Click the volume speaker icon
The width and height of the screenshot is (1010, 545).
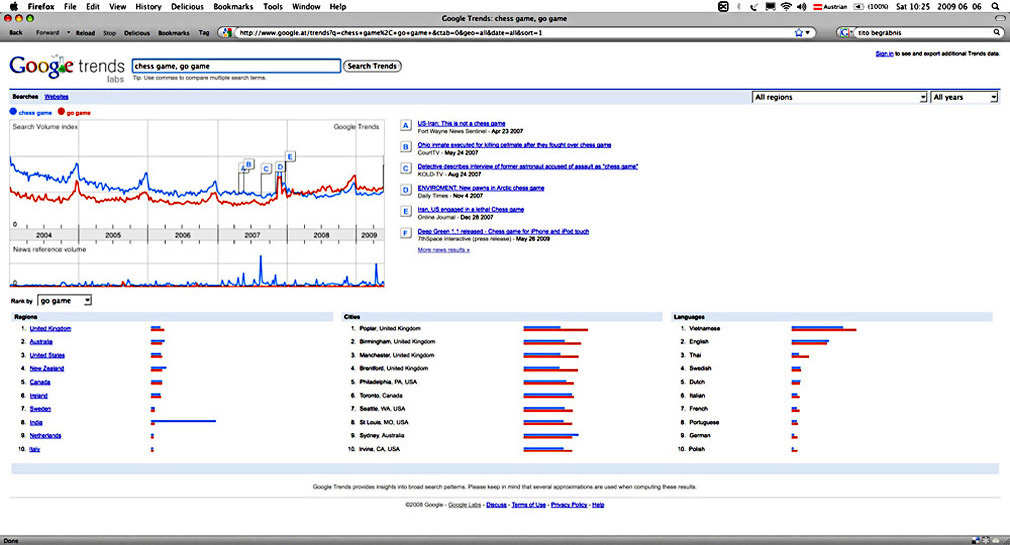click(801, 6)
